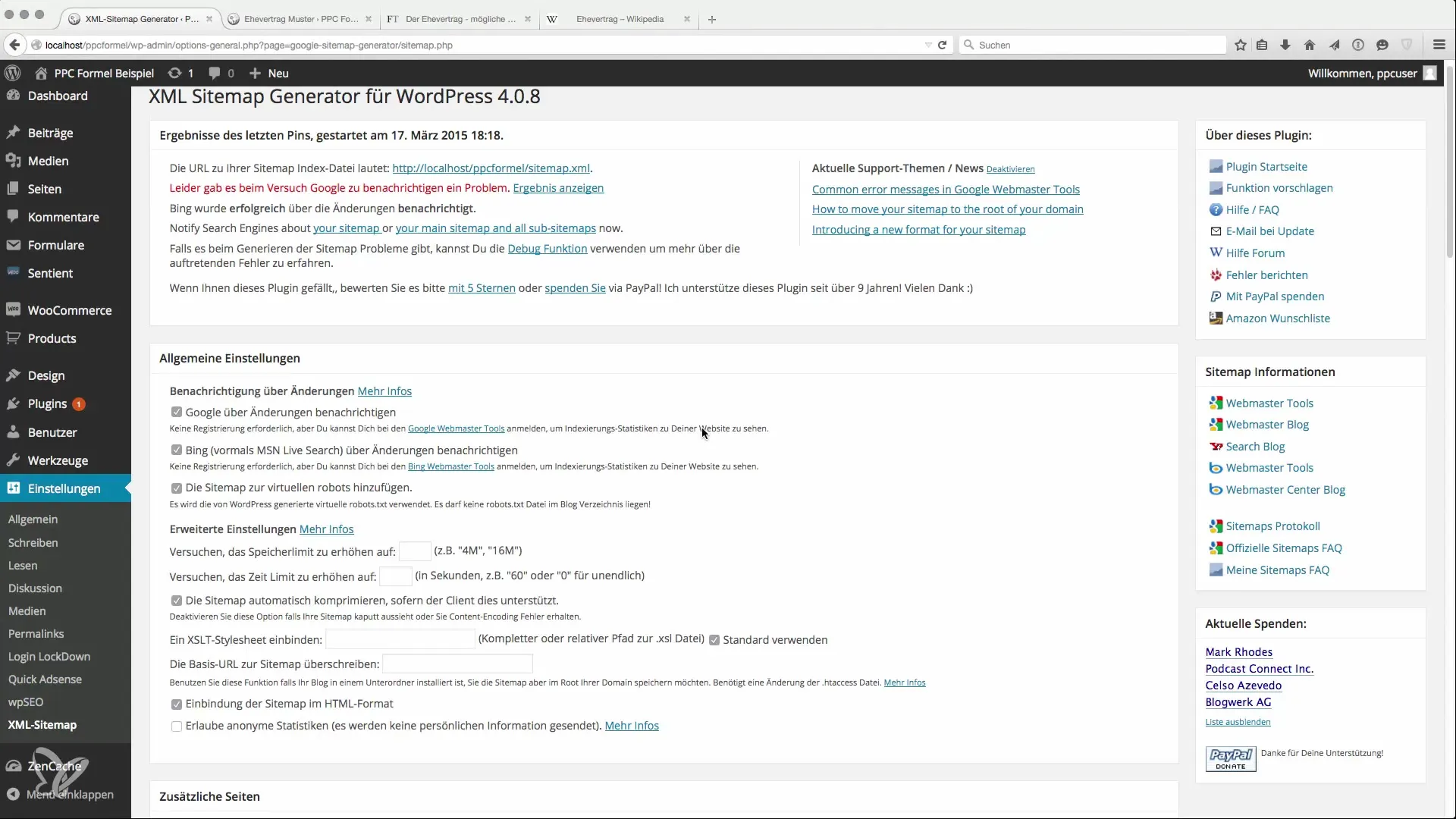The width and height of the screenshot is (1456, 819).
Task: Open the wpSEO settings submenu item
Action: [26, 702]
